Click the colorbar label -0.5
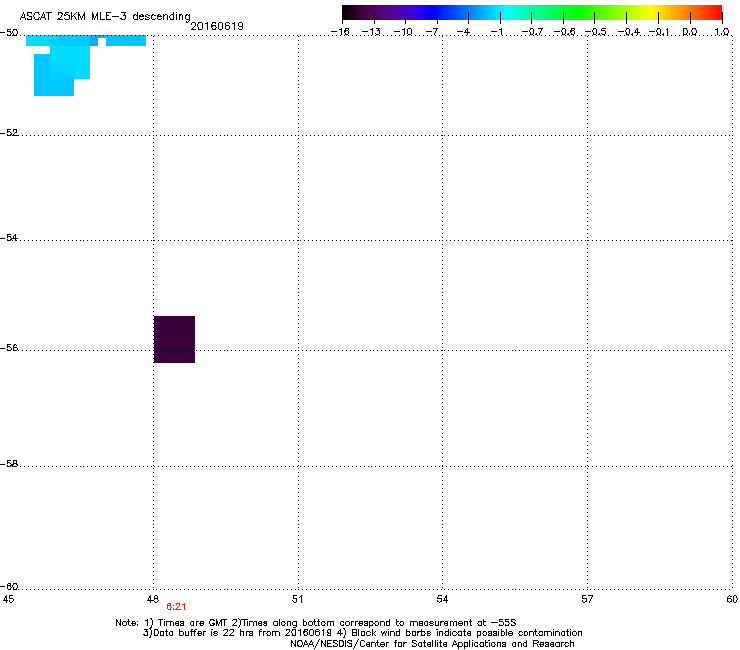740x650 pixels. pos(595,32)
